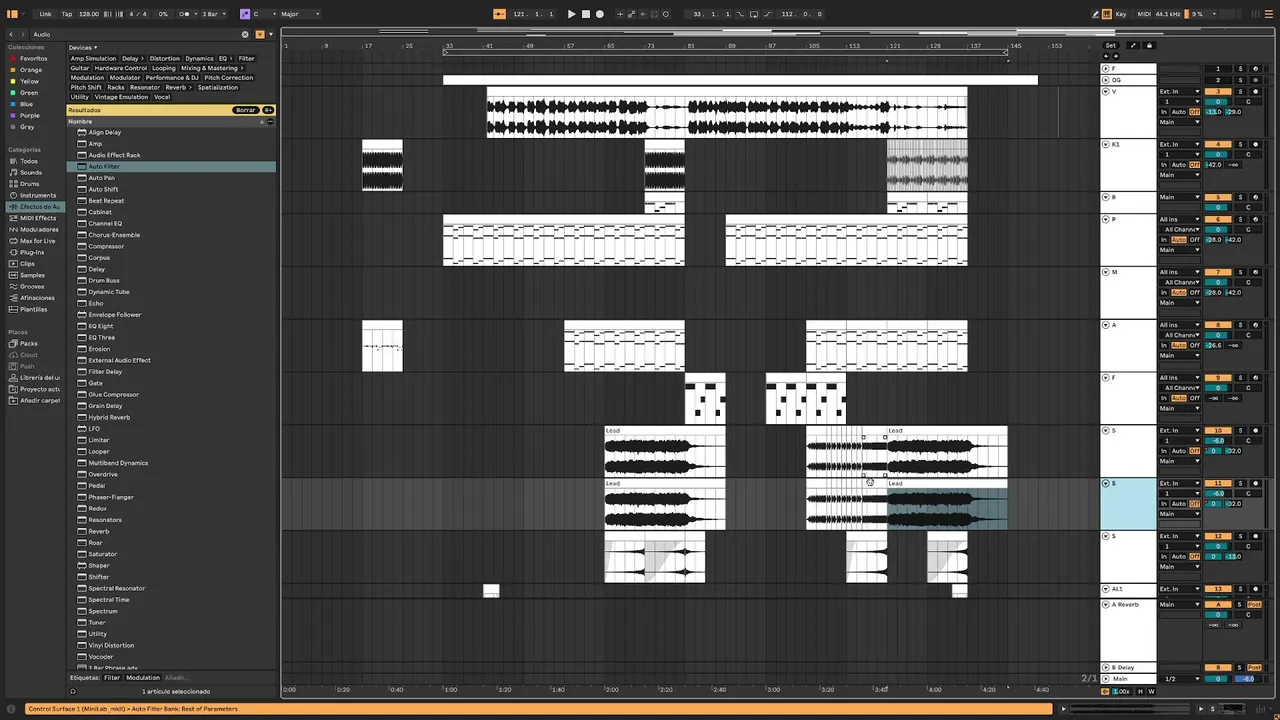Unfold track F at top
The width and height of the screenshot is (1280, 720).
coord(1105,69)
